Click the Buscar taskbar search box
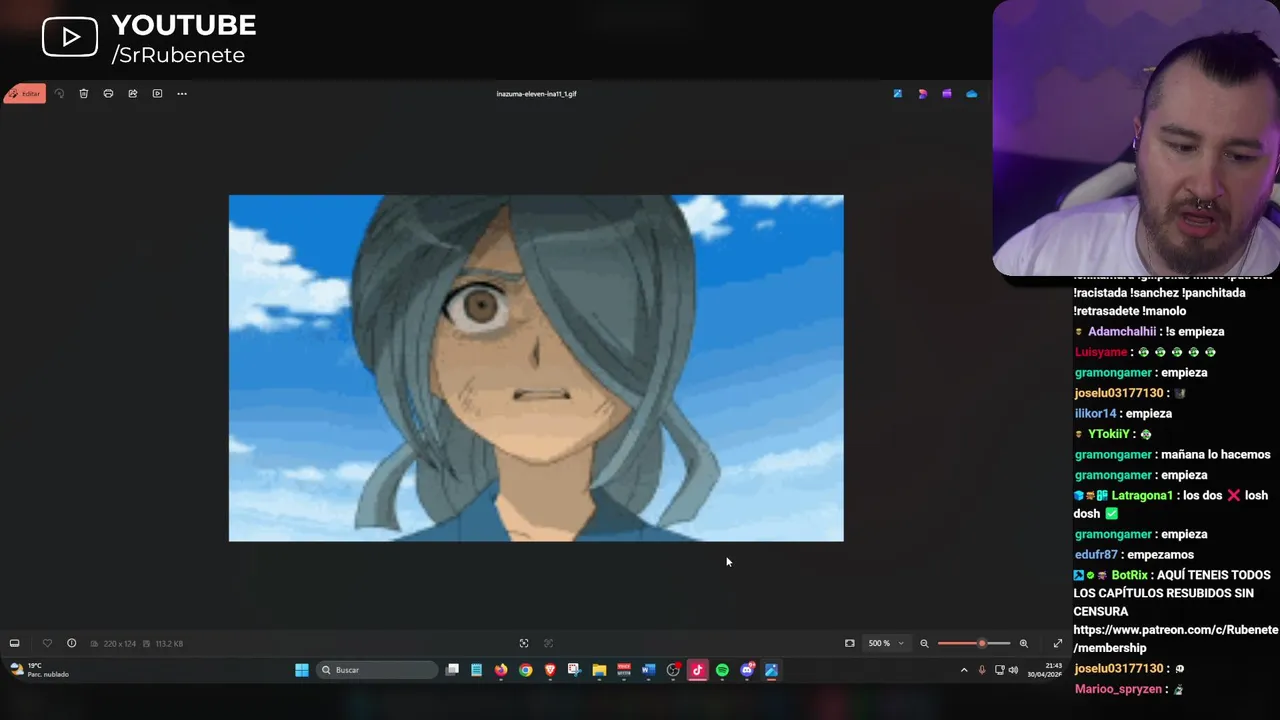The height and width of the screenshot is (720, 1280). pos(377,670)
